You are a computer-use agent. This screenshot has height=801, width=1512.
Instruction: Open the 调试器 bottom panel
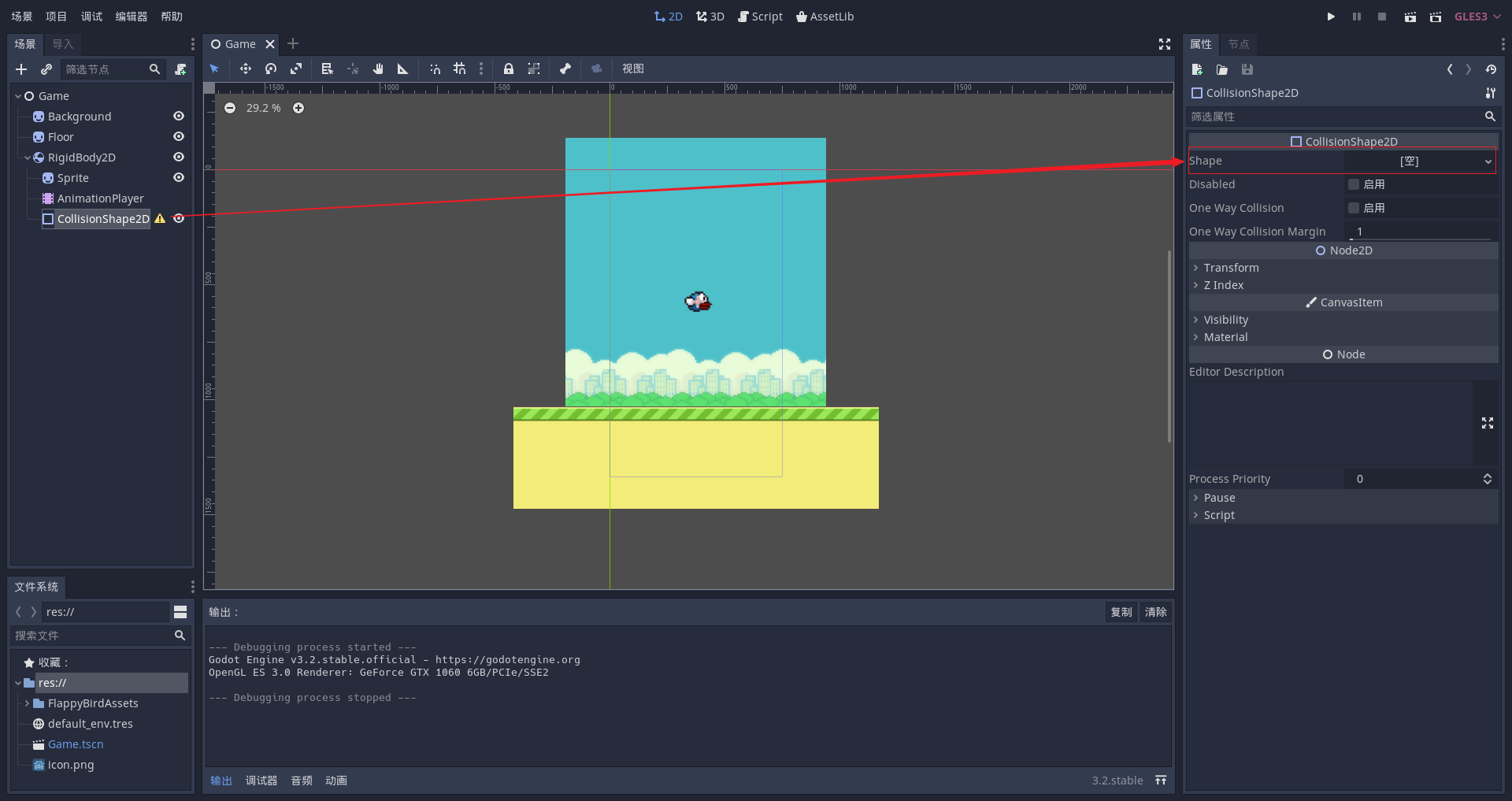pyautogui.click(x=261, y=781)
